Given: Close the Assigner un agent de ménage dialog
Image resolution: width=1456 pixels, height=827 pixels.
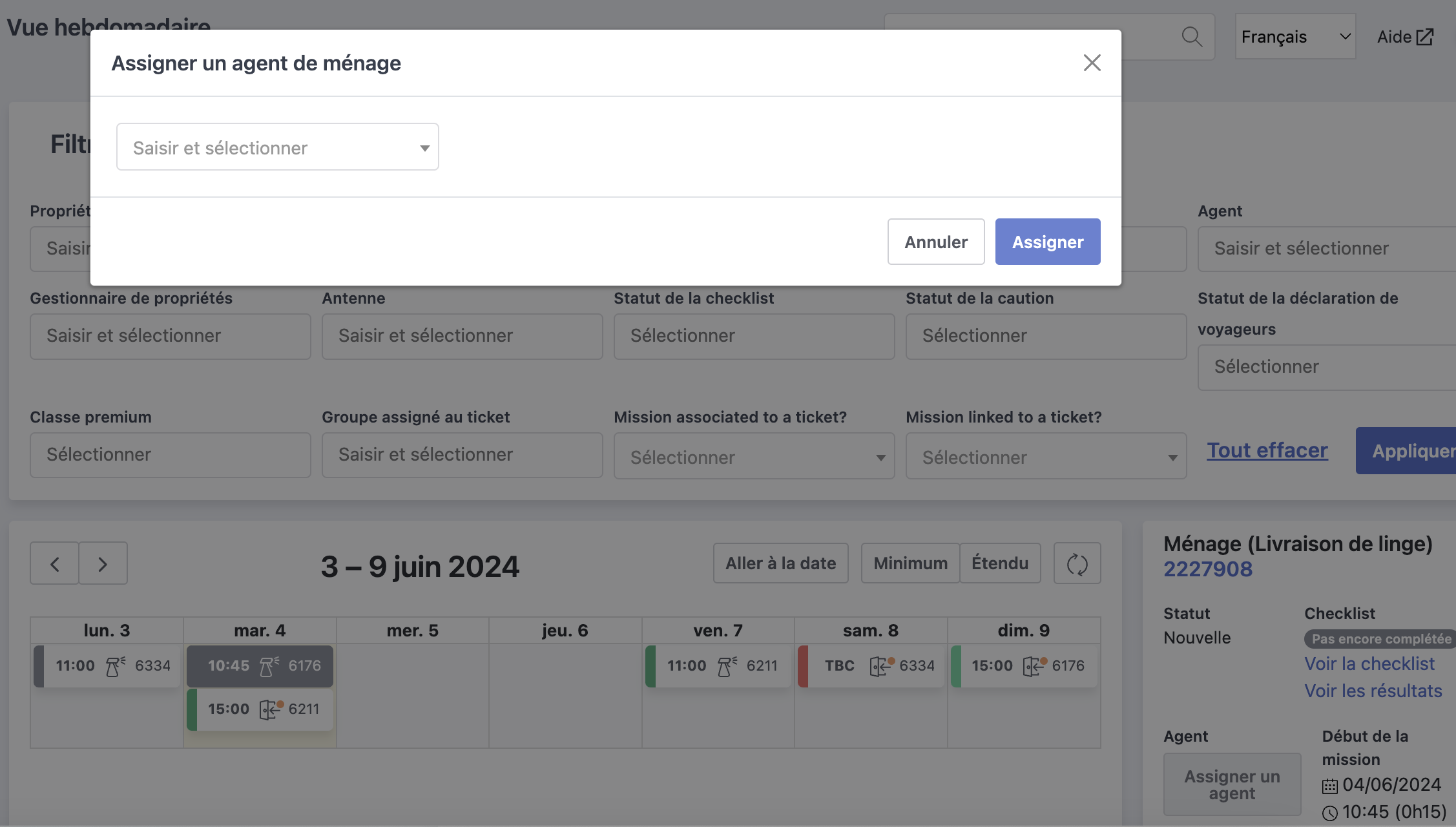Looking at the screenshot, I should coord(1092,63).
